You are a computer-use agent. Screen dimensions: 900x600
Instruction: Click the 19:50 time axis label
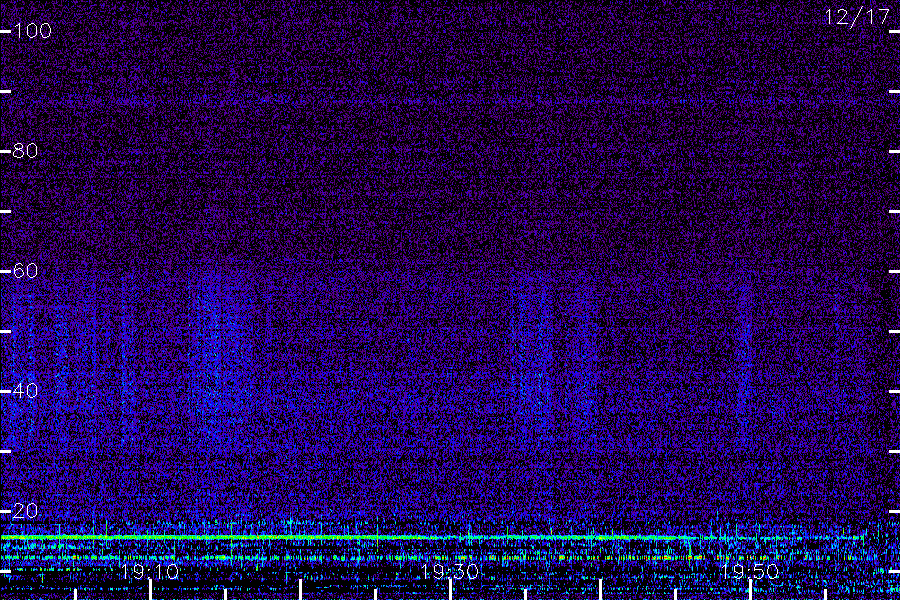pyautogui.click(x=750, y=571)
